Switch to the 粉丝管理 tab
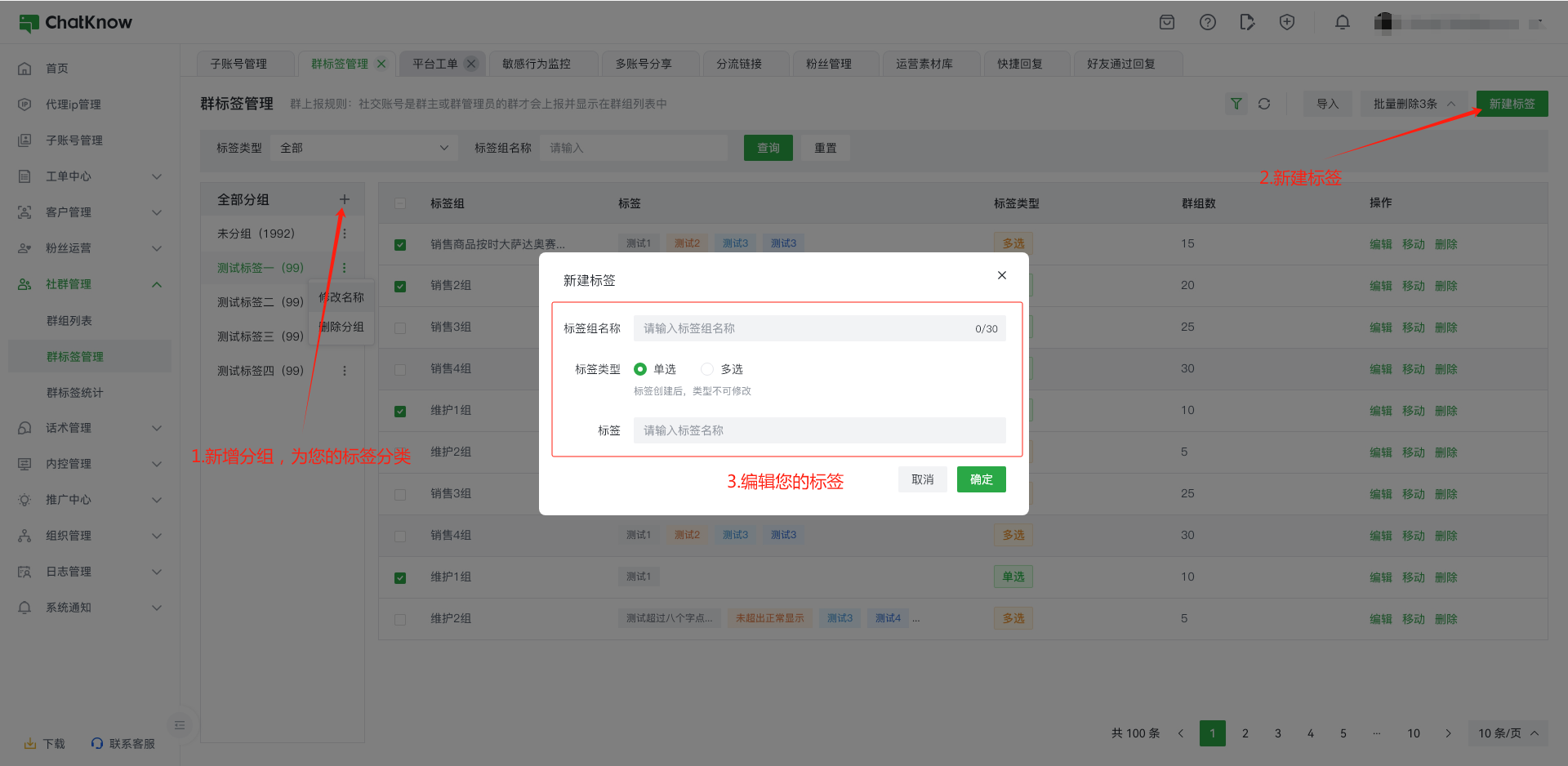 coord(829,64)
